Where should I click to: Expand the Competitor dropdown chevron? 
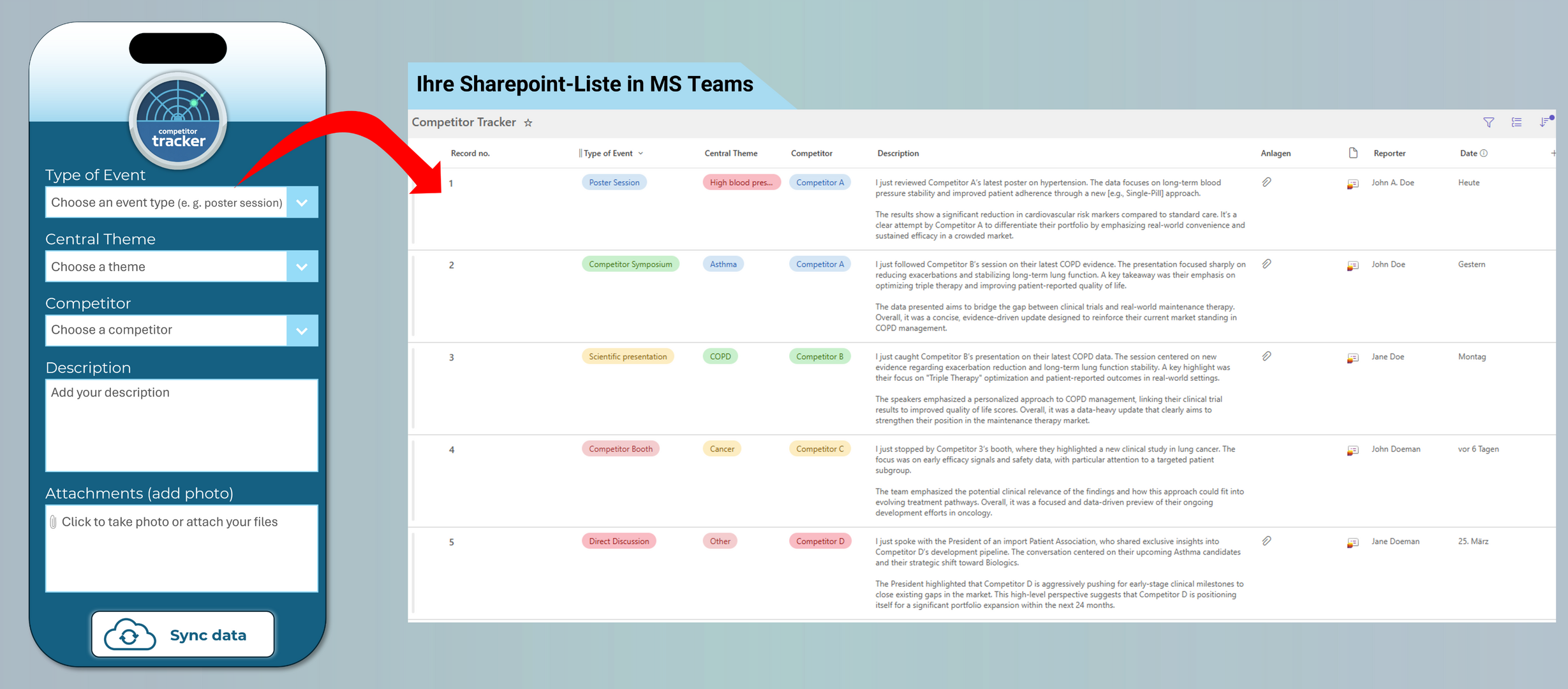[302, 330]
